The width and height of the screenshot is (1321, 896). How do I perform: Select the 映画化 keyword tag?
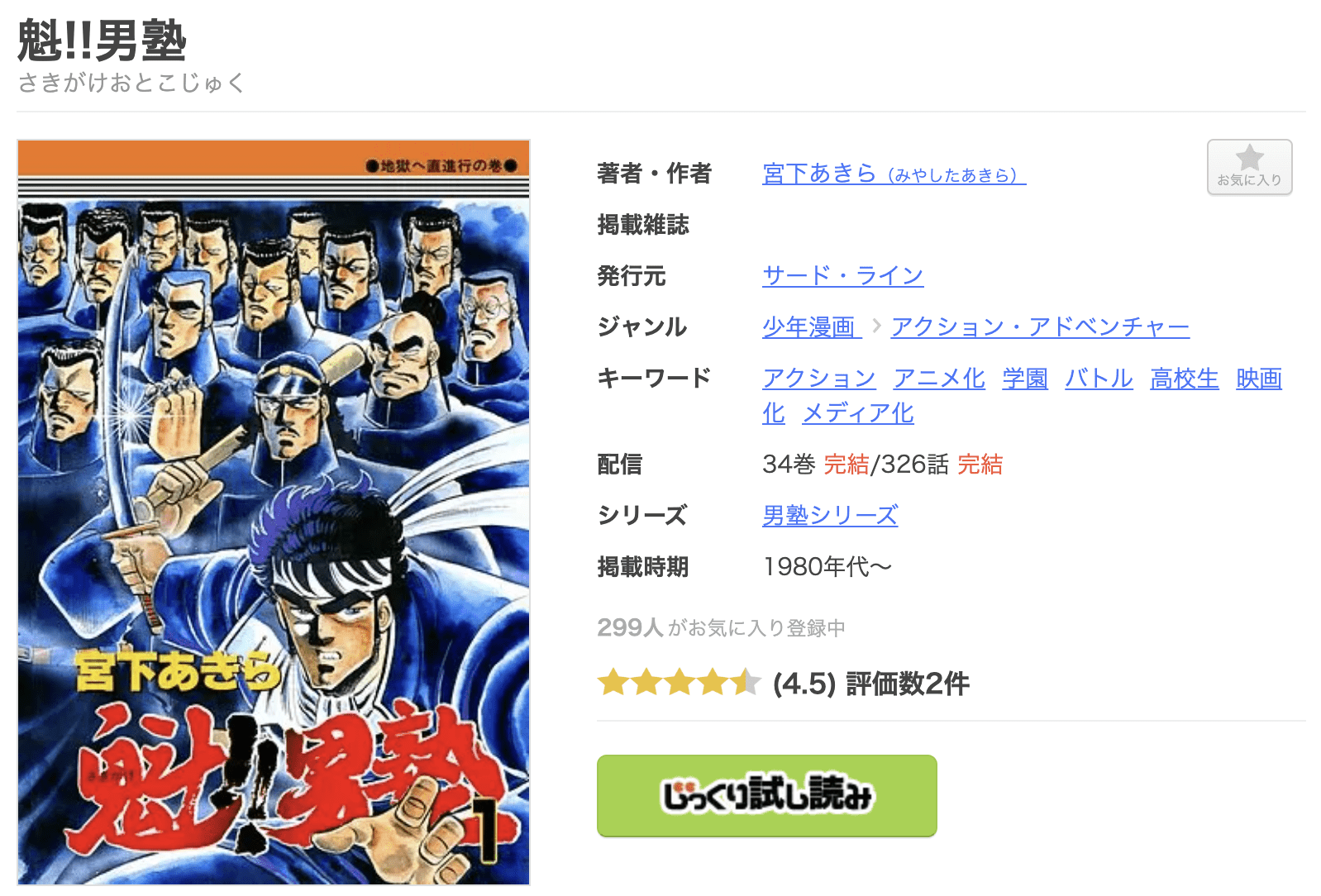(1259, 378)
